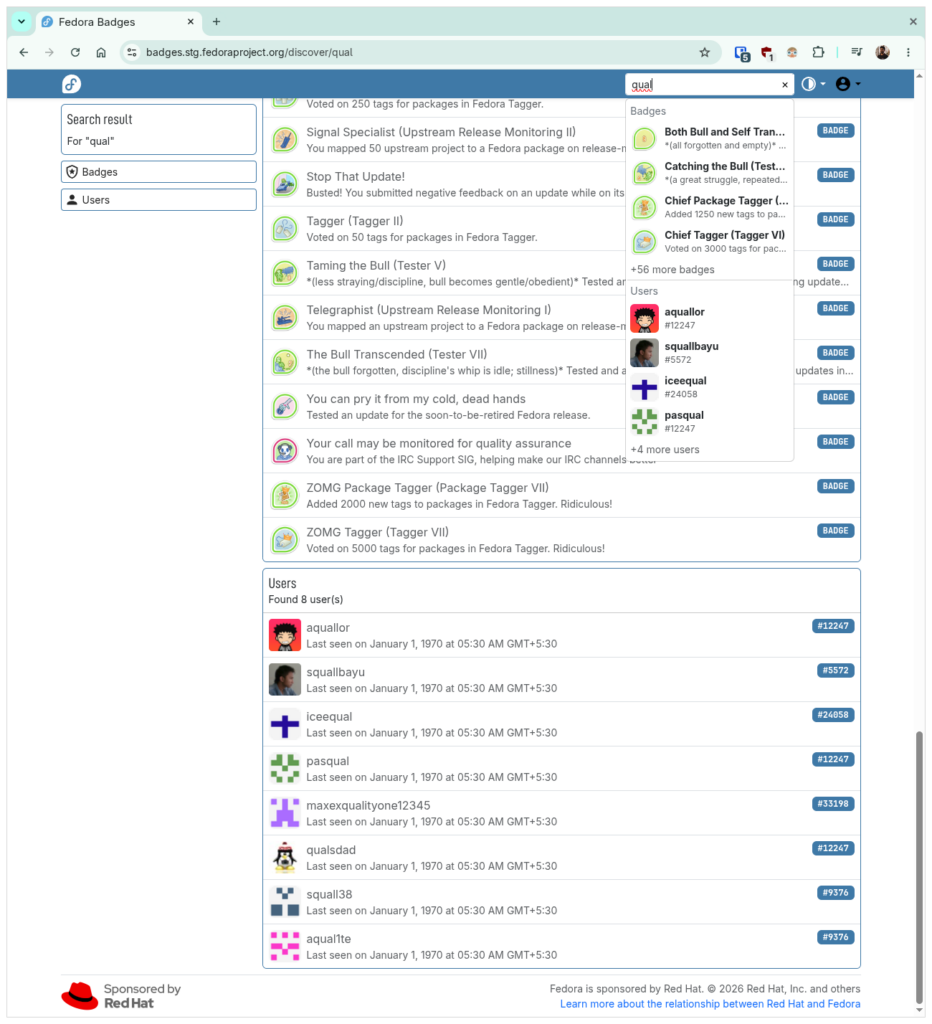The height and width of the screenshot is (1024, 932).
Task: Click BADGE label on Telegraphist row
Action: tap(835, 308)
